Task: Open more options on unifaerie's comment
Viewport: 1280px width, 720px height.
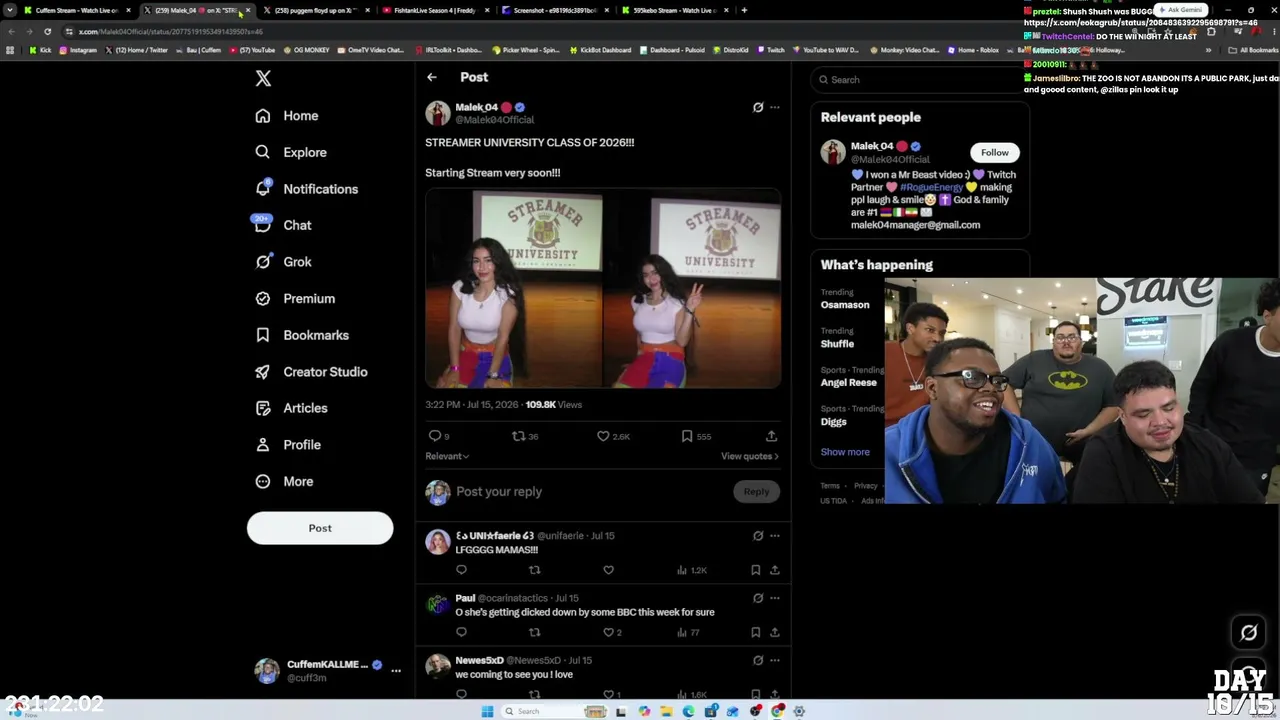Action: (775, 536)
